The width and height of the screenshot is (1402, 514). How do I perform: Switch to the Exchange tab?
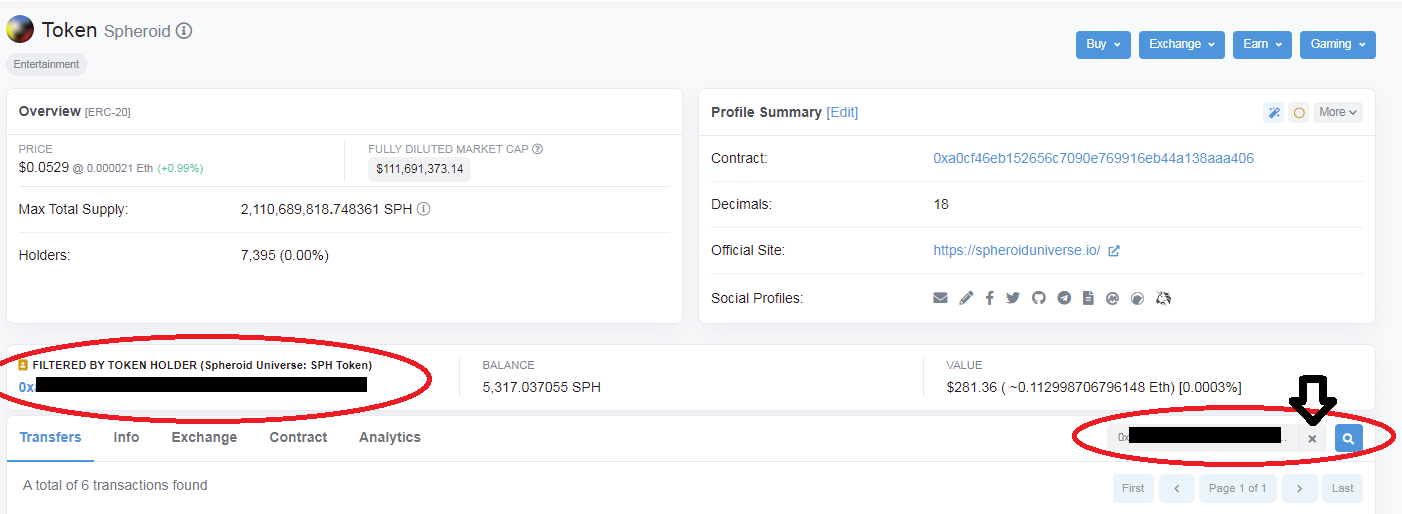[x=204, y=438]
